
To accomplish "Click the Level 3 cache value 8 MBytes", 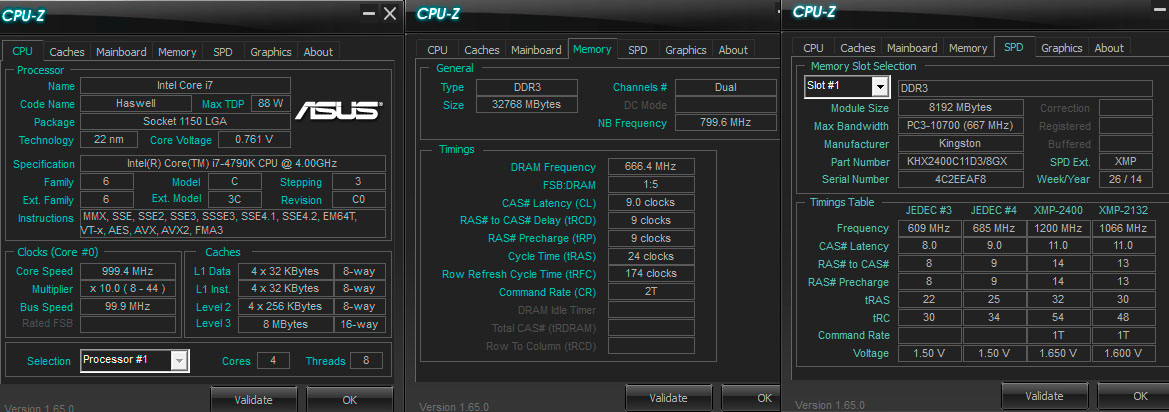I will click(x=284, y=324).
